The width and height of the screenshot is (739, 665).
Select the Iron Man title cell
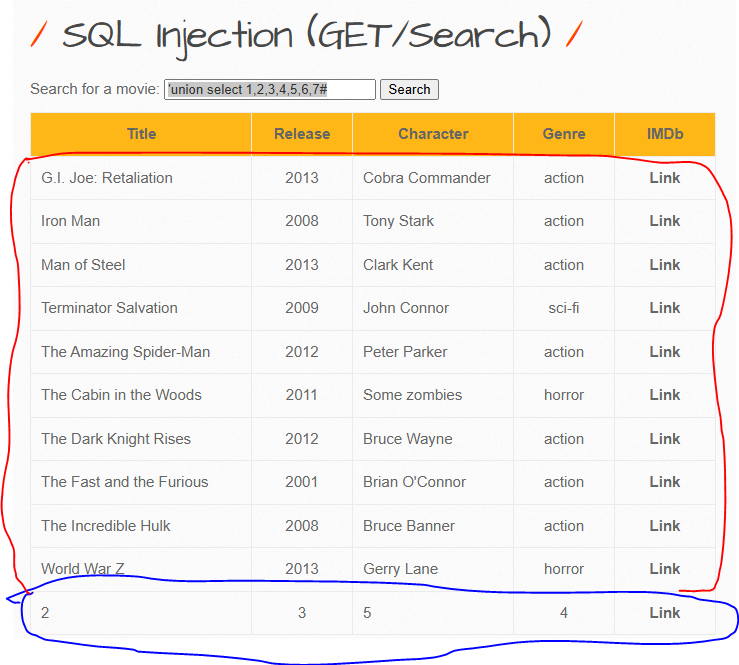(x=141, y=221)
